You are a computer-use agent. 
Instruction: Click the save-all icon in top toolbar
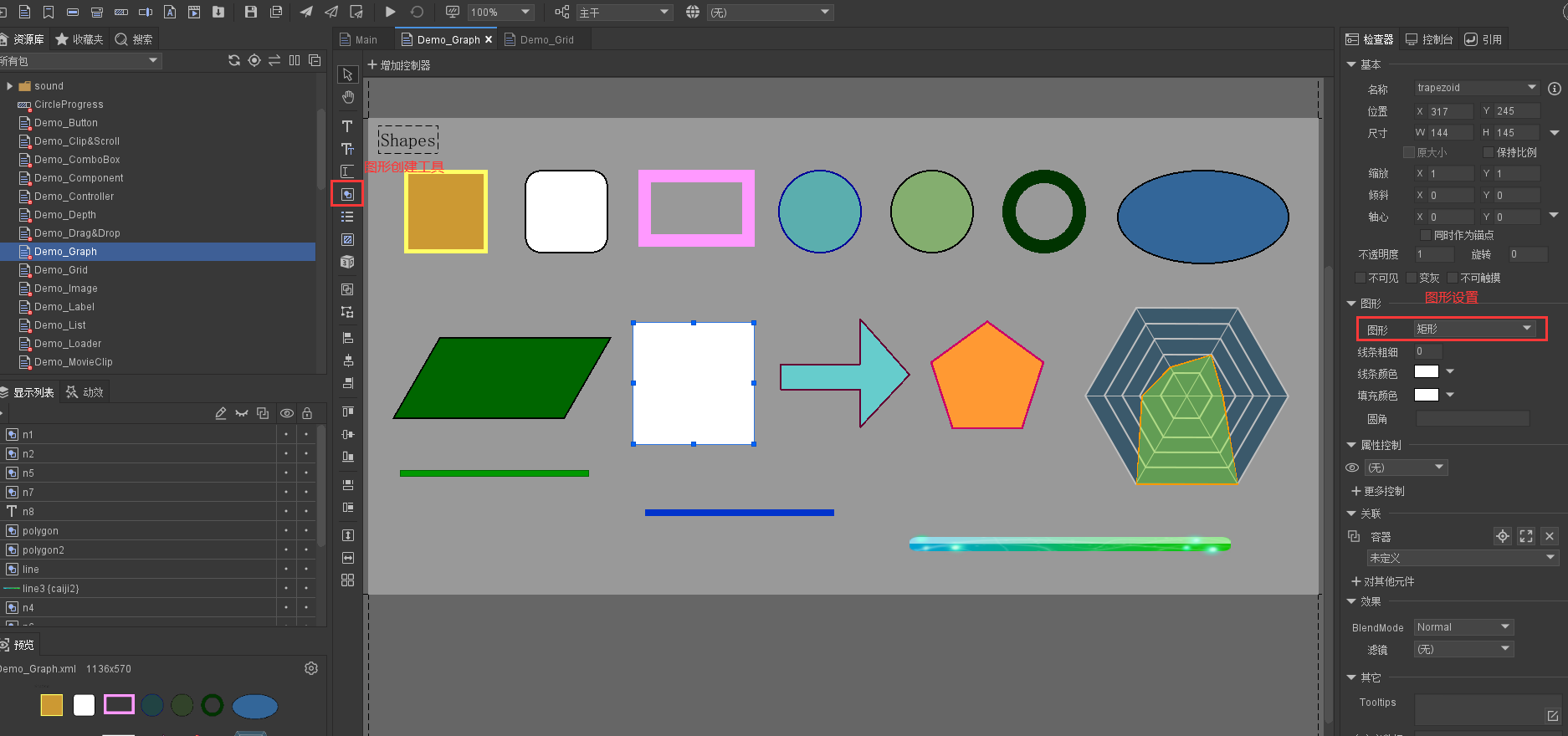pos(276,12)
